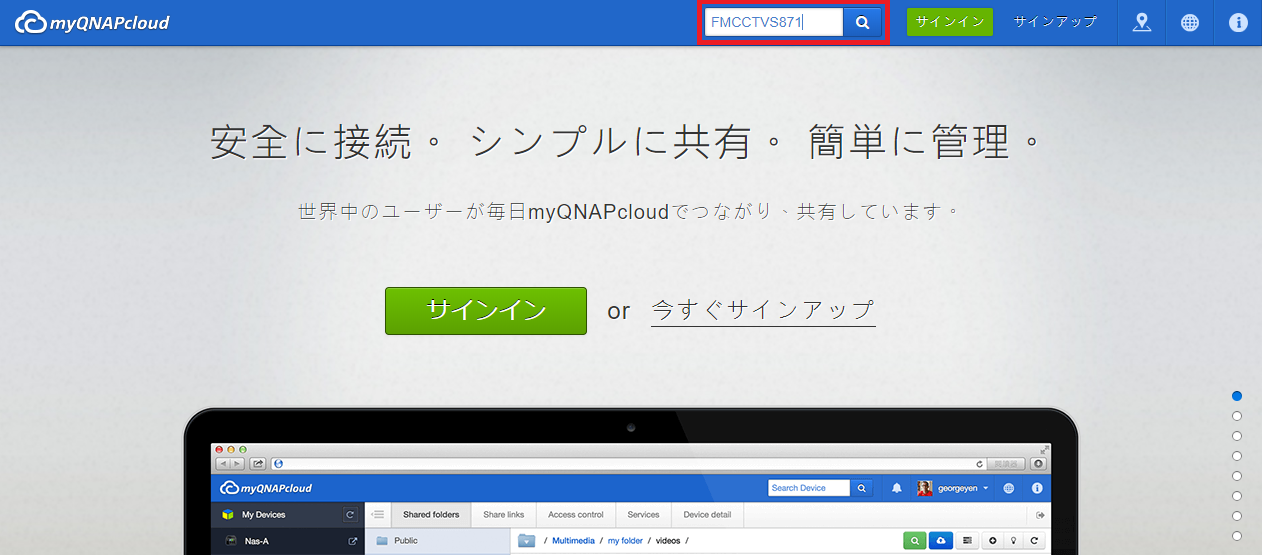Open the device location pin icon
Screen dimensions: 1262x555
[x=1141, y=22]
